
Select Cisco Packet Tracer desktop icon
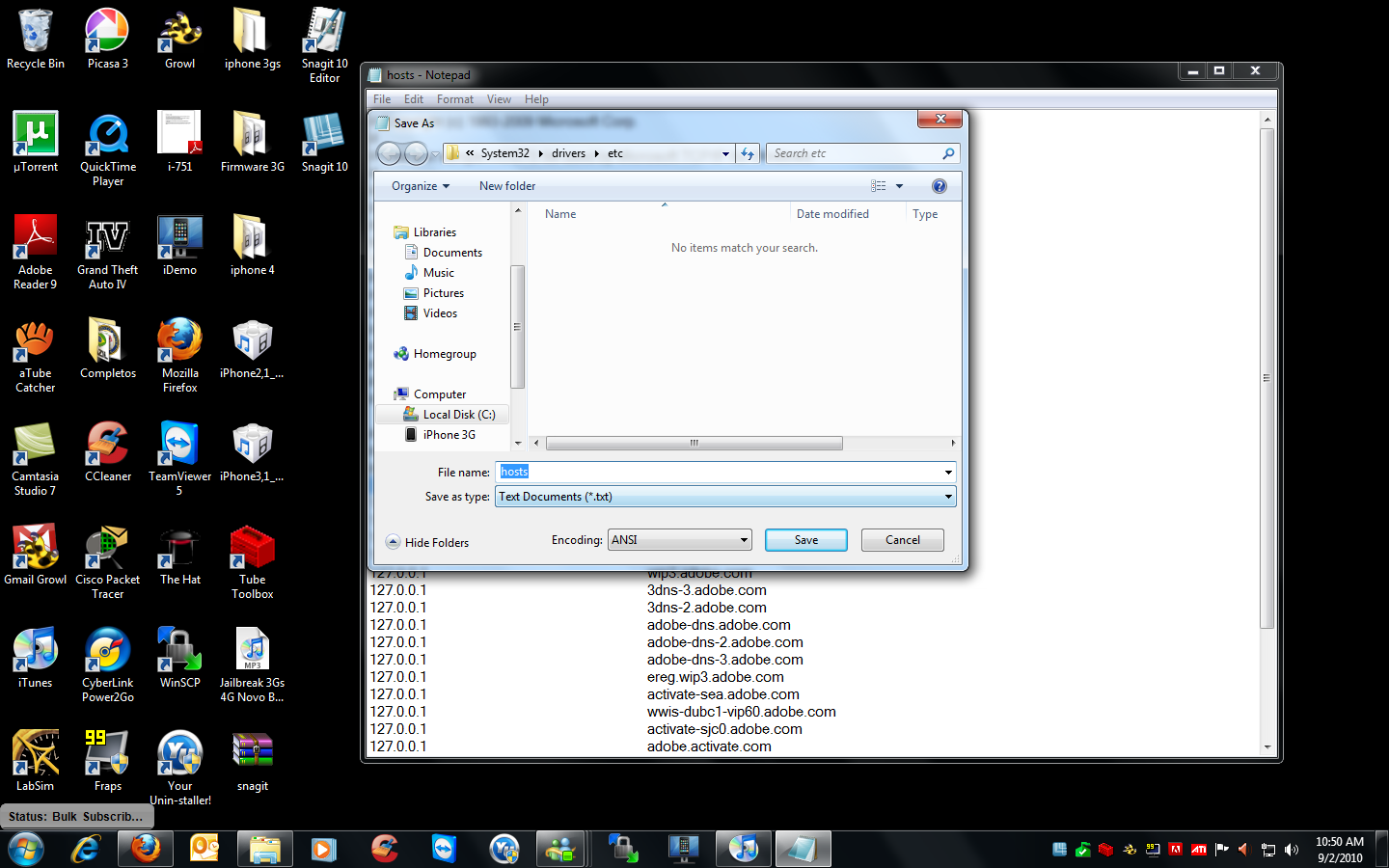107,561
